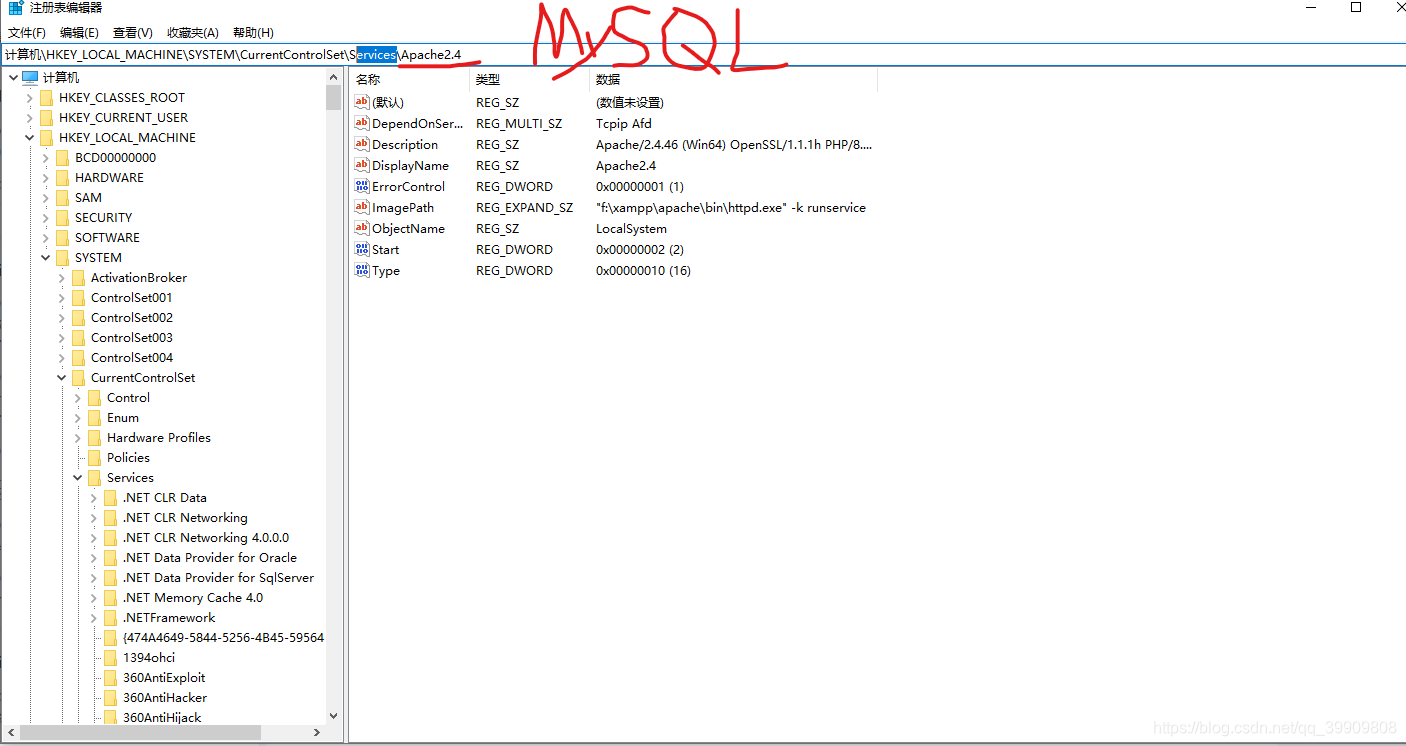The width and height of the screenshot is (1406, 746).
Task: Expand the ControlSet001 key
Action: tap(61, 298)
